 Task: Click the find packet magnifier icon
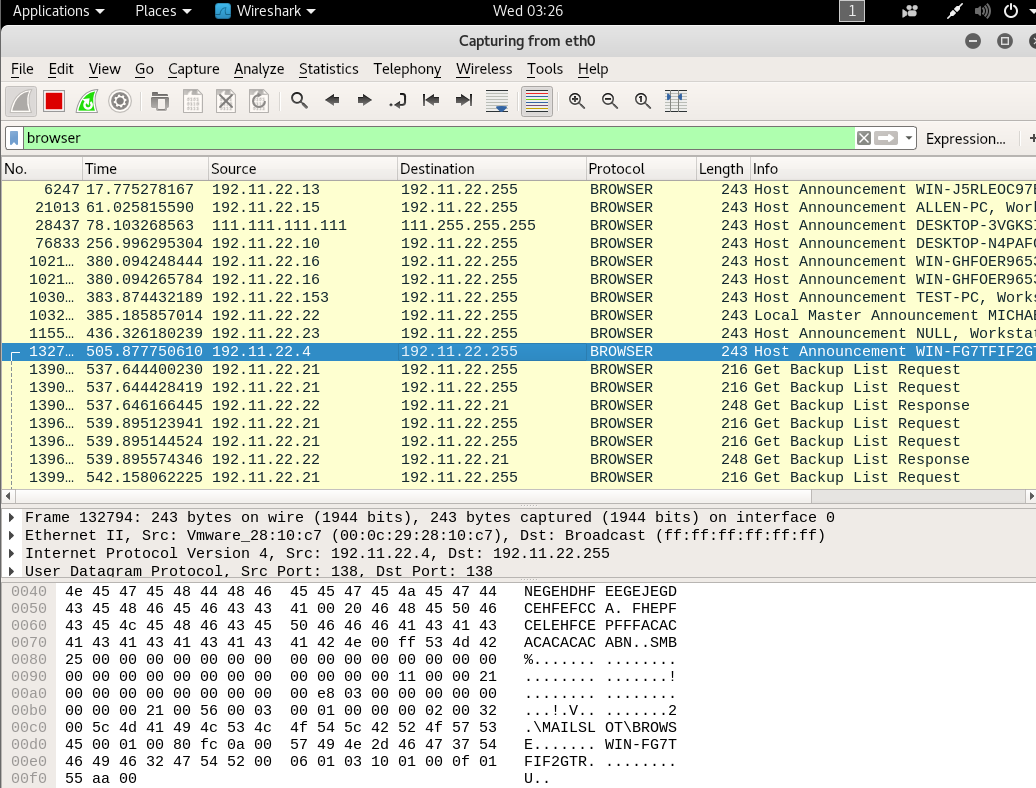pos(299,101)
